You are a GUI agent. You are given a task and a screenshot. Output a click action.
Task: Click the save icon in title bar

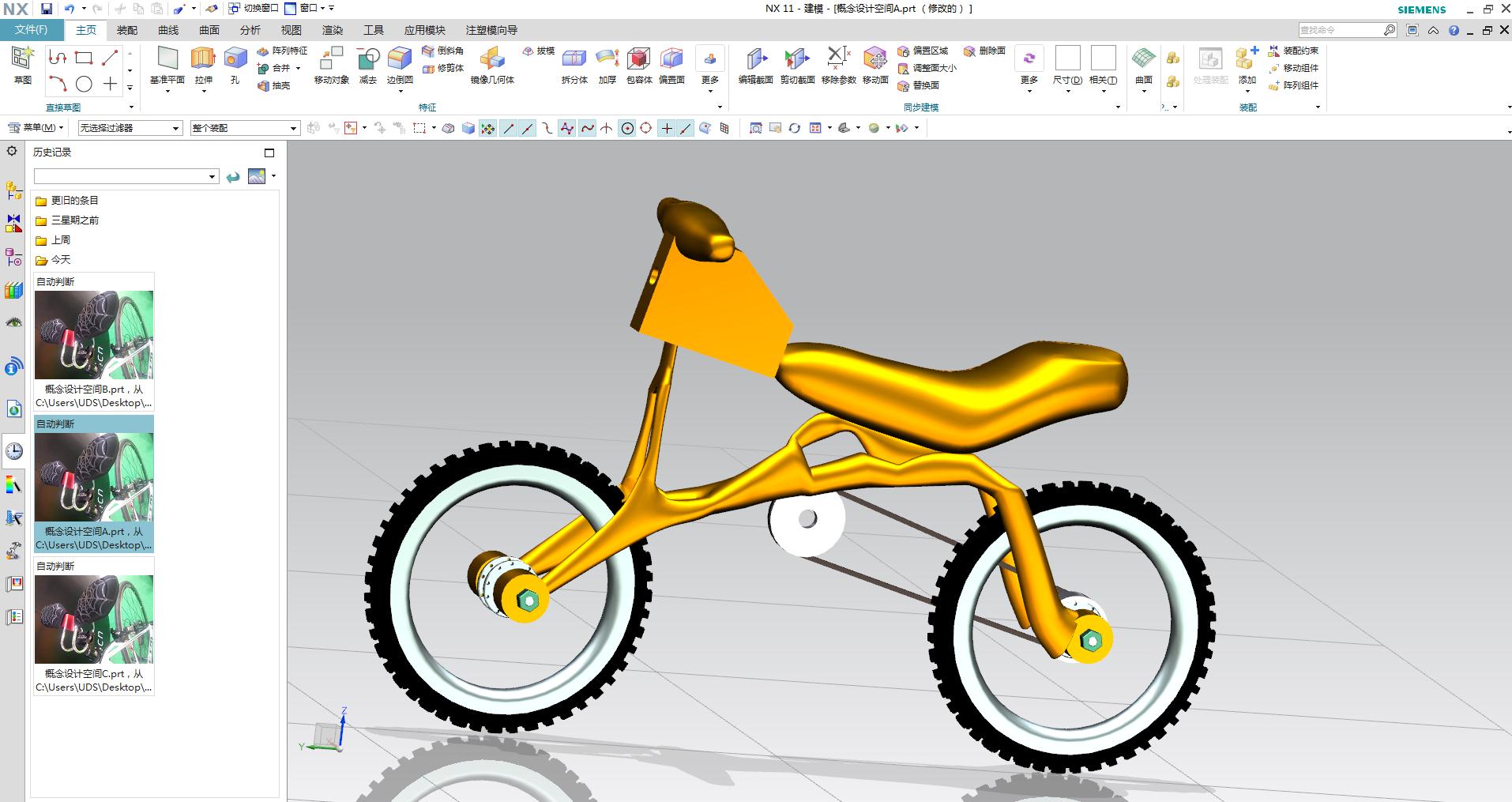(47, 9)
